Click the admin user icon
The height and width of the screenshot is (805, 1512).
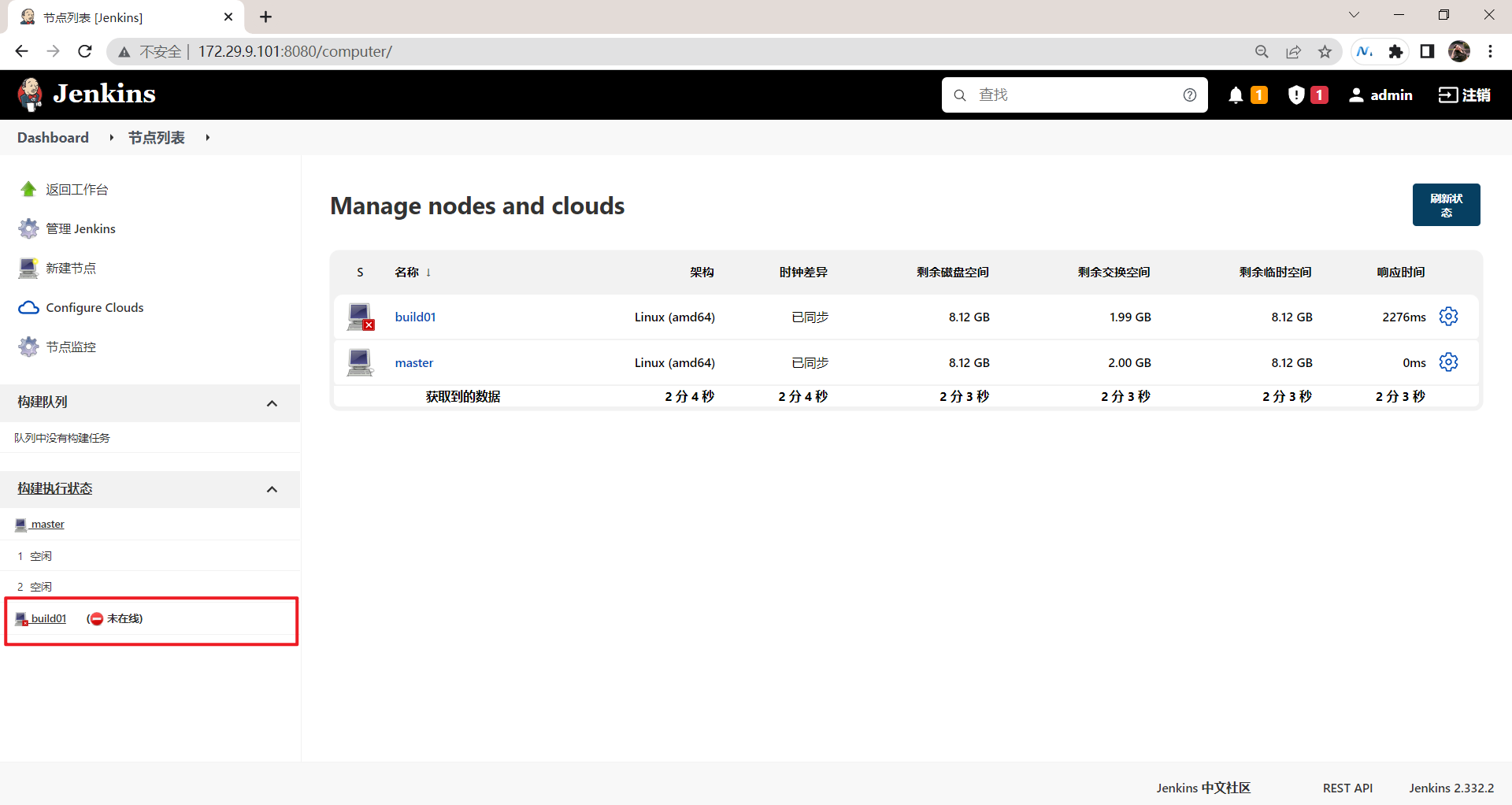coord(1356,95)
